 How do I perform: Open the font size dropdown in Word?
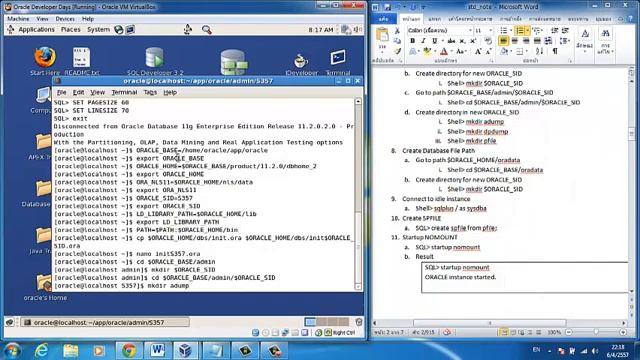[x=491, y=31]
